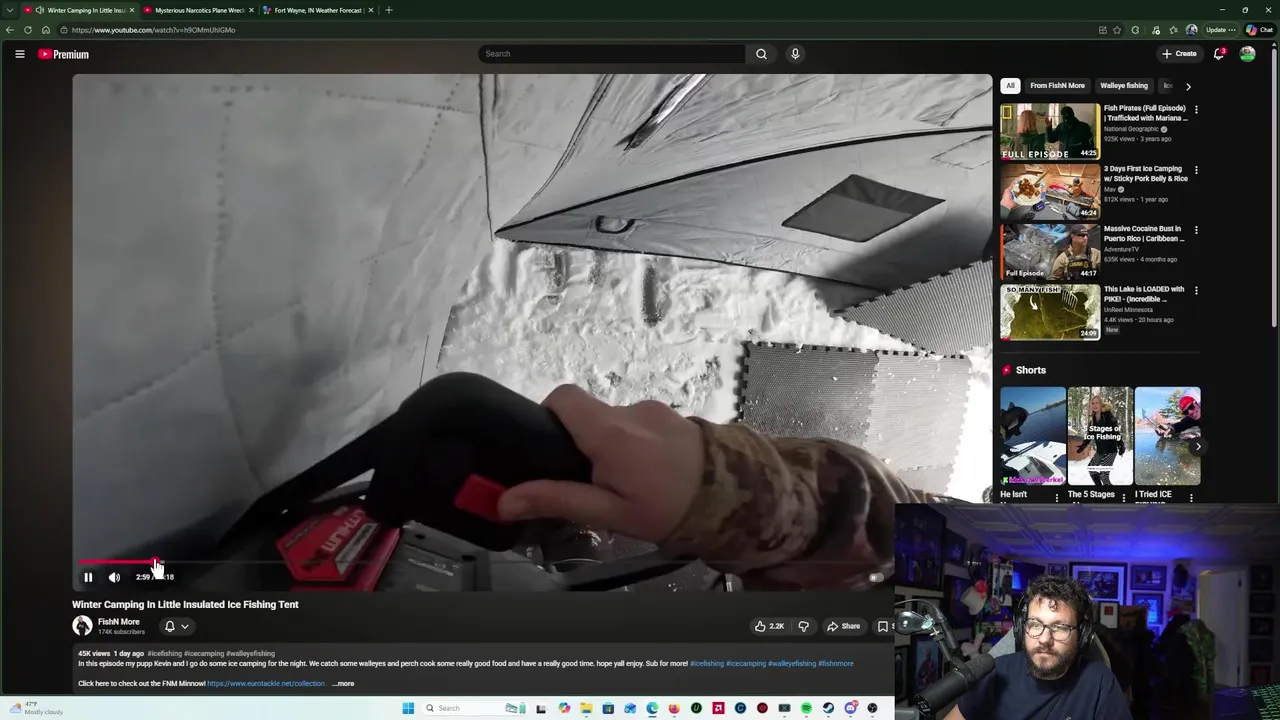Close the Mysterious Narcotics Plane Wreck tab

(x=251, y=10)
